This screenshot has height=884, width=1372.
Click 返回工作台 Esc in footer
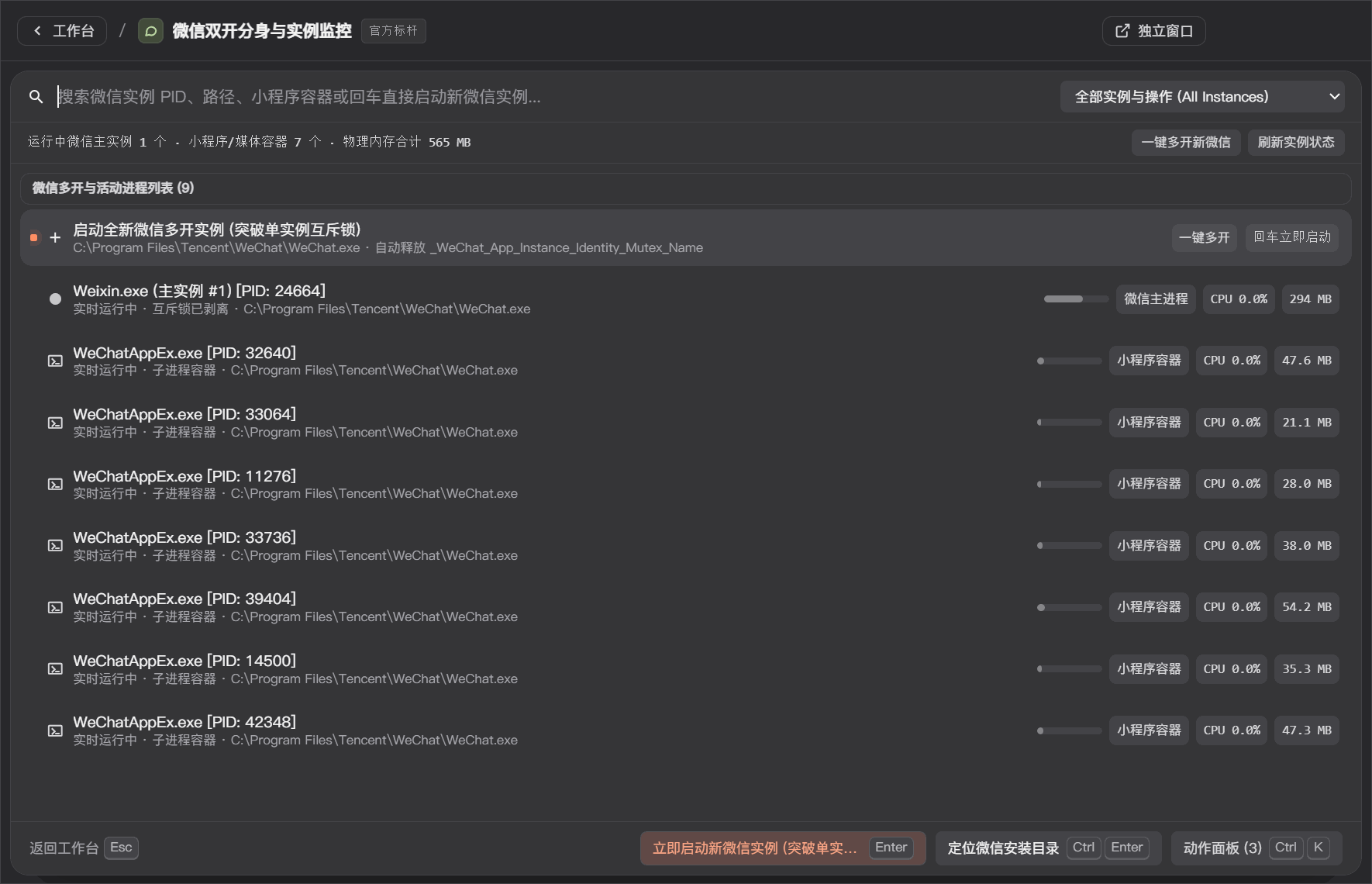[83, 848]
